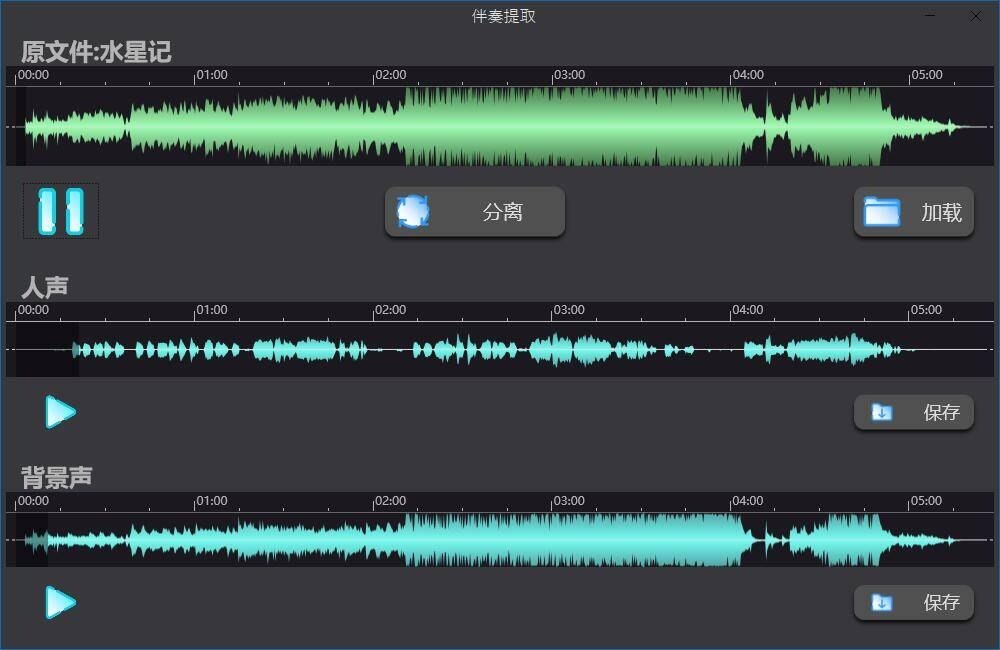Jump to 02:00 on the original file timeline

389,75
